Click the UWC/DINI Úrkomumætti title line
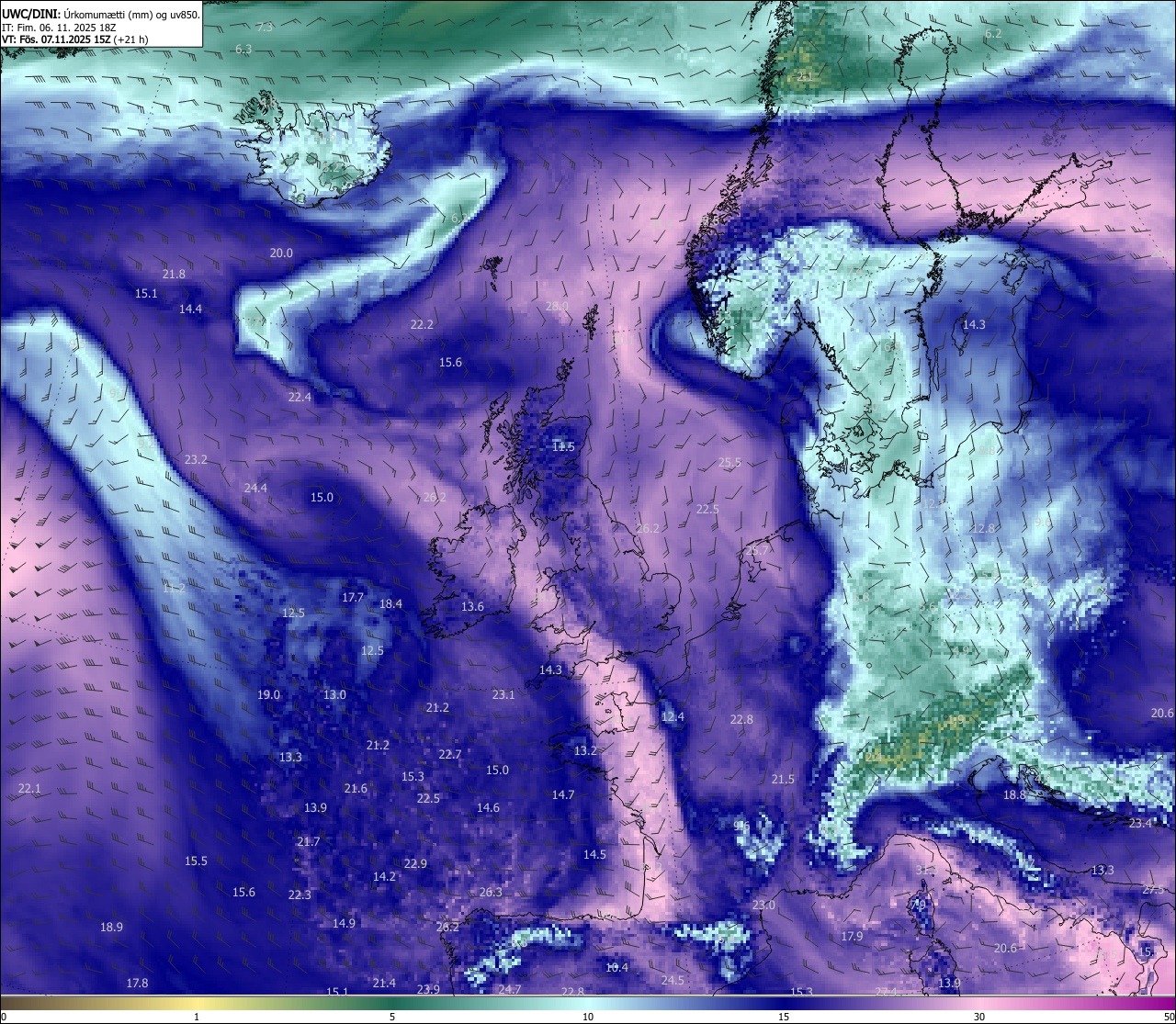1176x1024 pixels. (x=101, y=14)
